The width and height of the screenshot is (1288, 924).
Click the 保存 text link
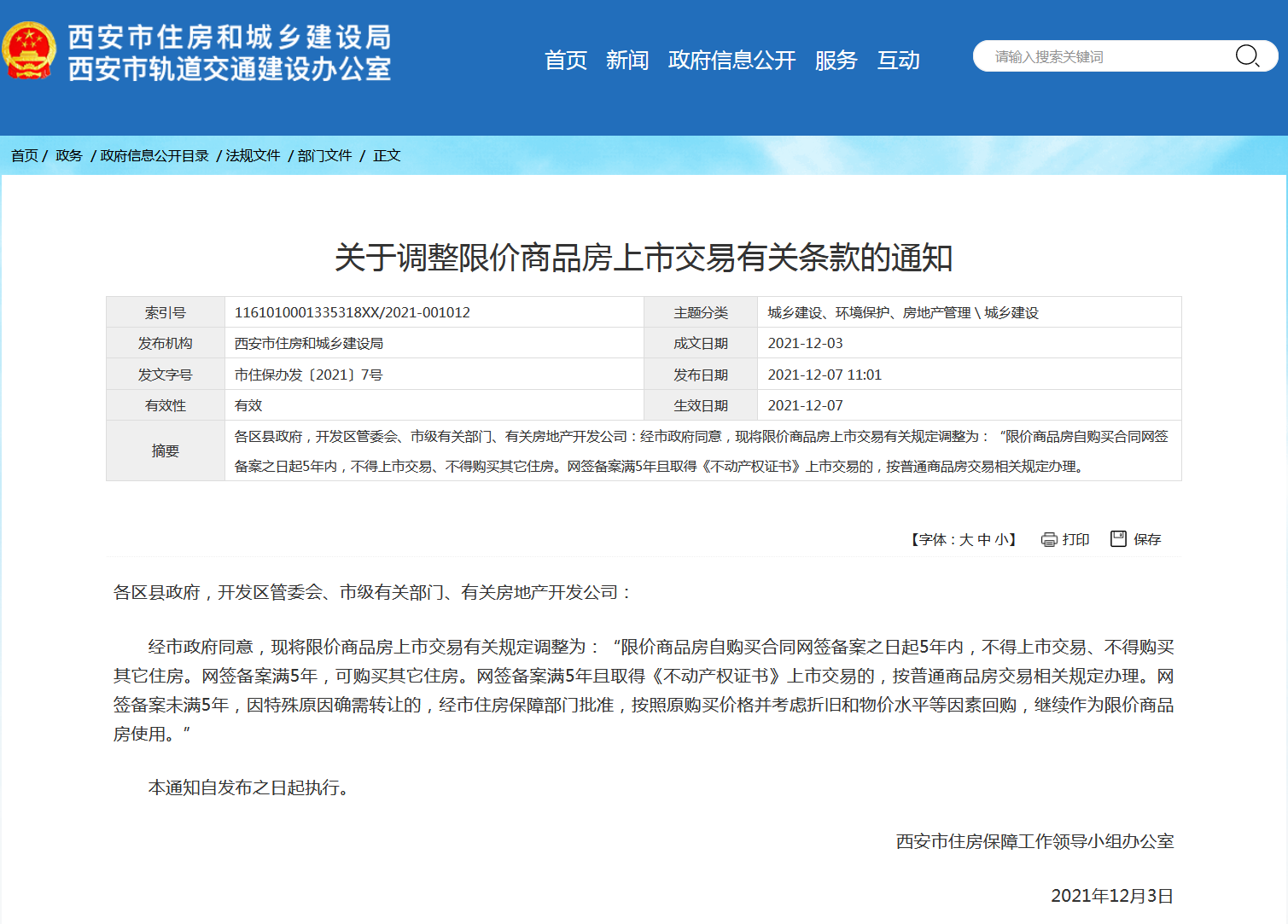1147,539
